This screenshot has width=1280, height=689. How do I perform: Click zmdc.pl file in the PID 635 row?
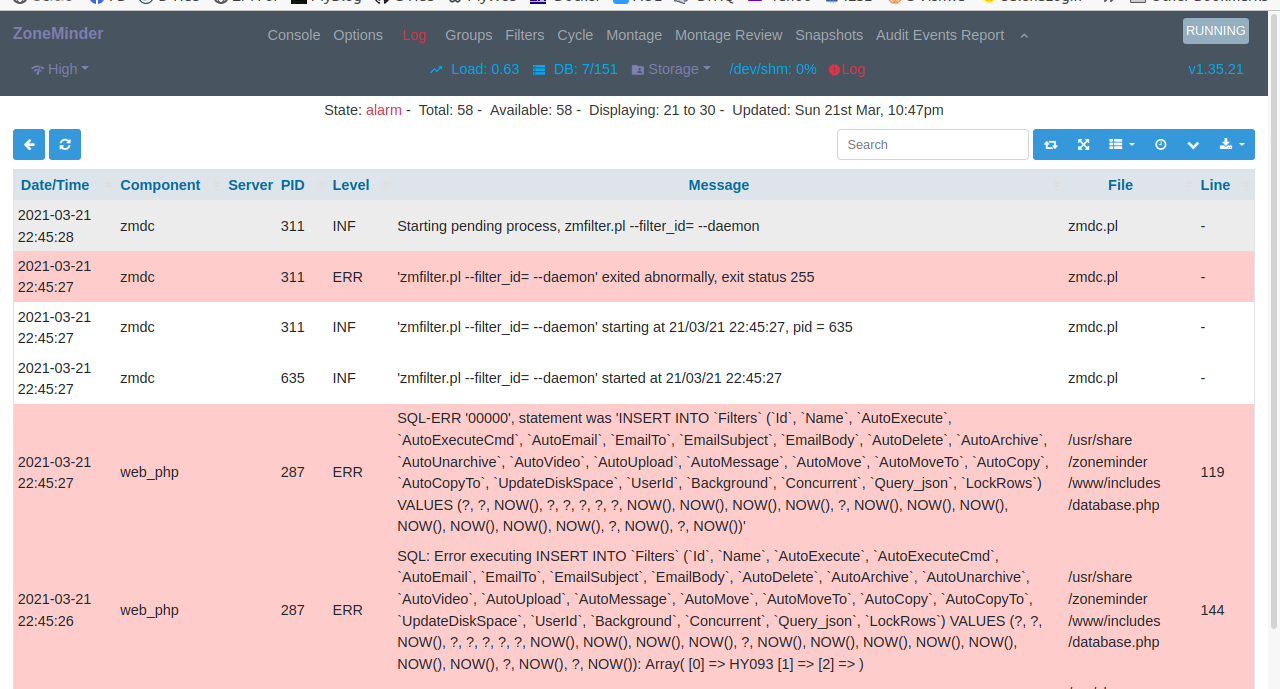(x=1093, y=378)
